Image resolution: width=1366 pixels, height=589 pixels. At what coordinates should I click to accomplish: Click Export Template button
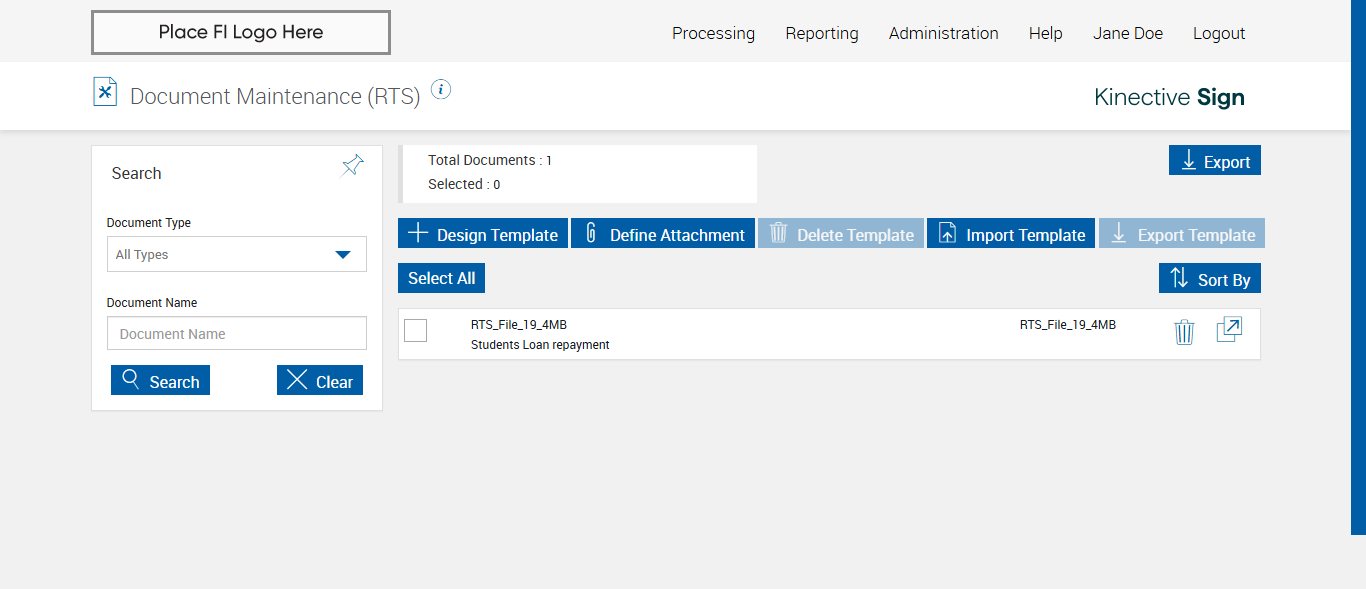point(1182,234)
